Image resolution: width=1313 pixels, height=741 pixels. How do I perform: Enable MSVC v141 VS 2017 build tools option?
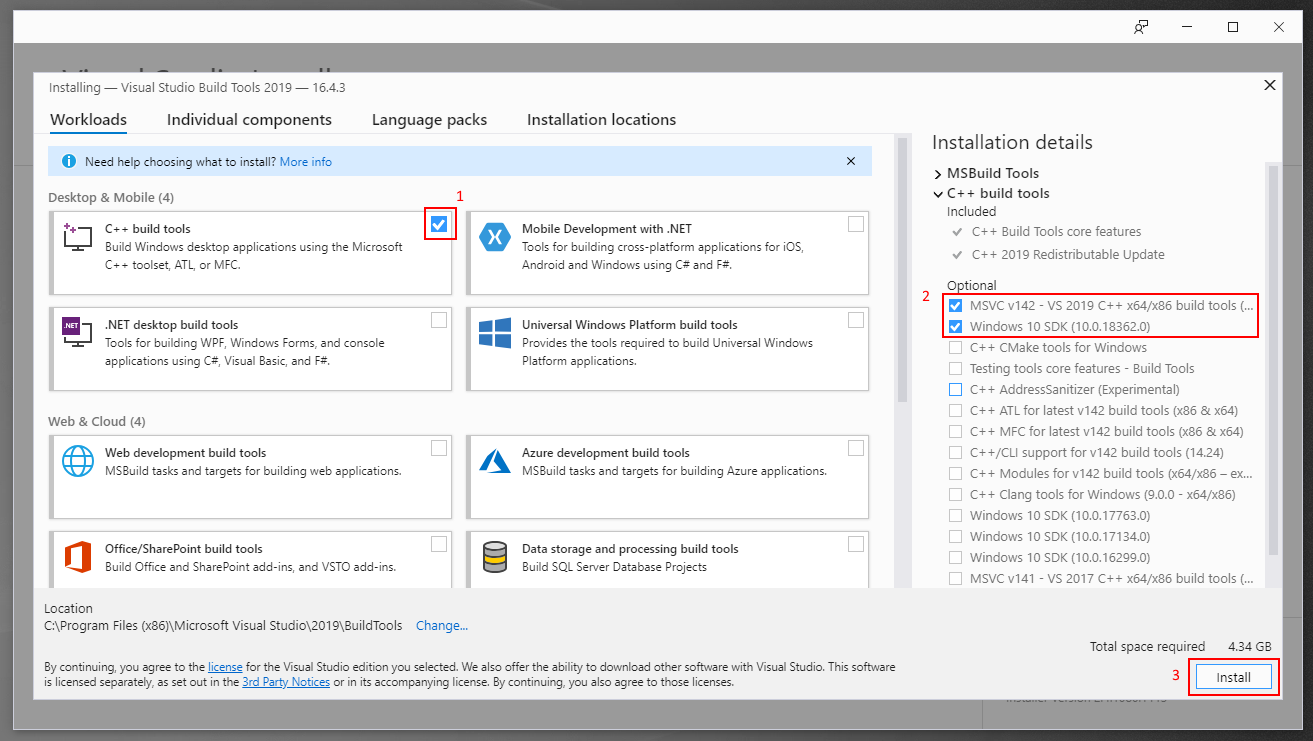tap(956, 579)
